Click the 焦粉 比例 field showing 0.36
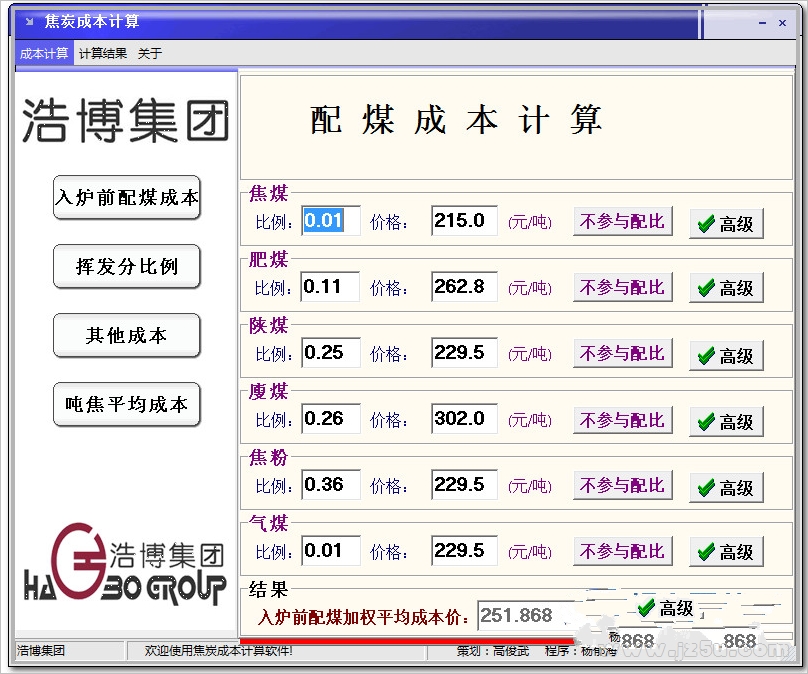The image size is (808, 674). pyautogui.click(x=331, y=484)
